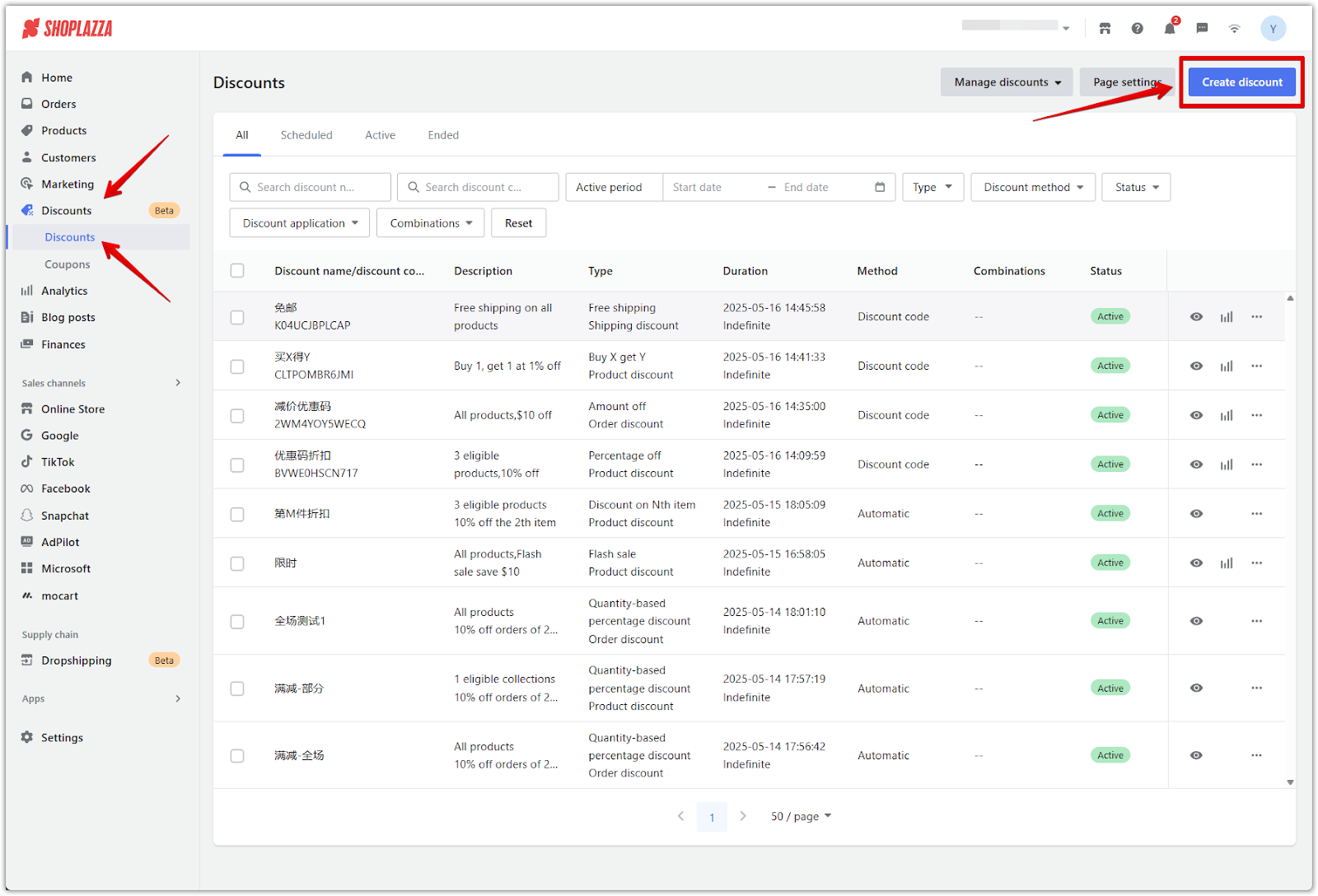Image resolution: width=1318 pixels, height=896 pixels.
Task: Click the Search discount name field
Action: pos(311,187)
